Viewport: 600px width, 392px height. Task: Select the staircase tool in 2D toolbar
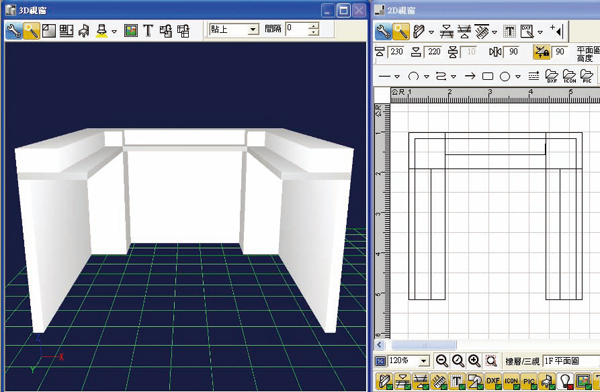tap(482, 31)
